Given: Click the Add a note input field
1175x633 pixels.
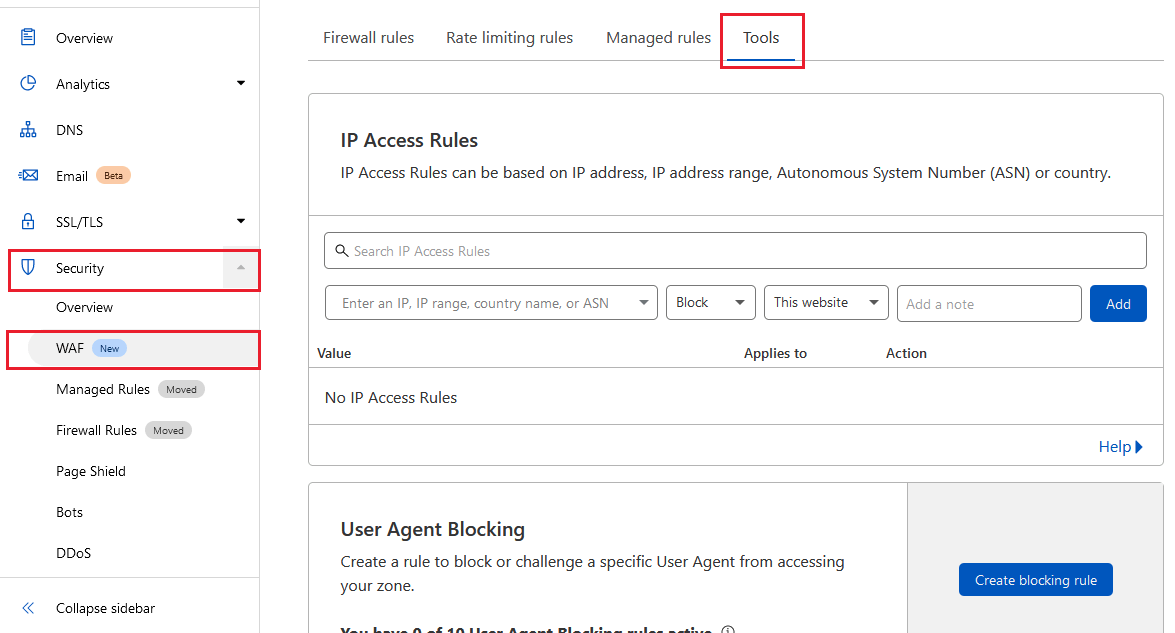Looking at the screenshot, I should pos(988,303).
